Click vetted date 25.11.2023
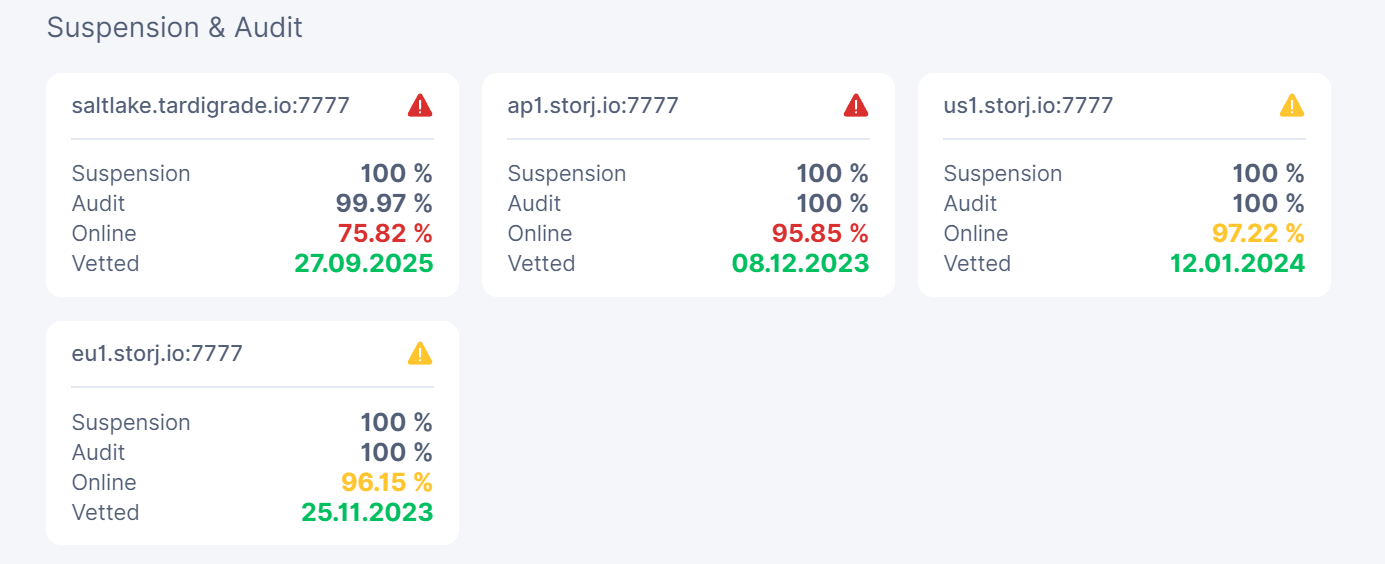1385x564 pixels. coord(367,512)
